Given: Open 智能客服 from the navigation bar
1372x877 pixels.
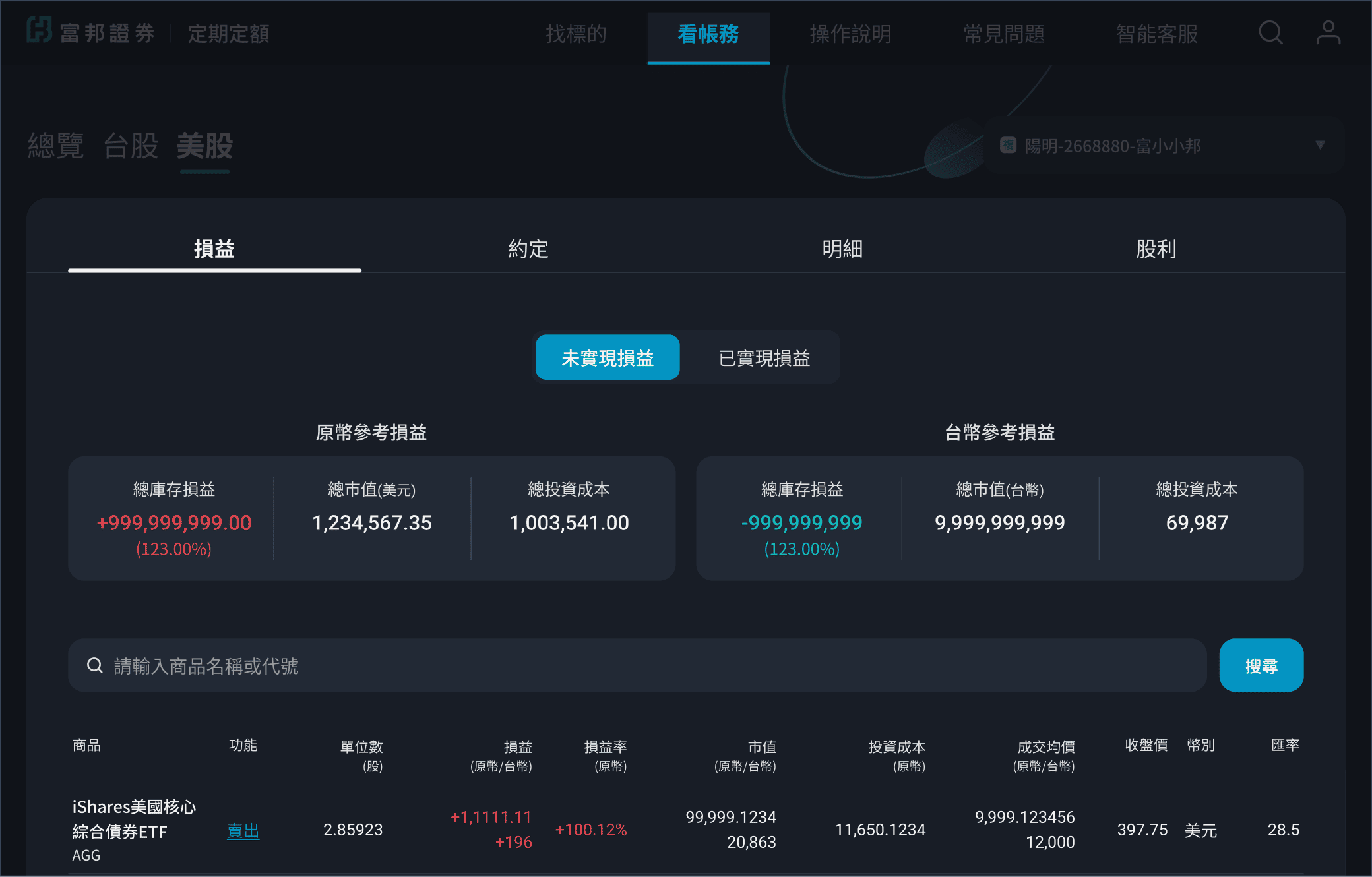Looking at the screenshot, I should 1156,34.
